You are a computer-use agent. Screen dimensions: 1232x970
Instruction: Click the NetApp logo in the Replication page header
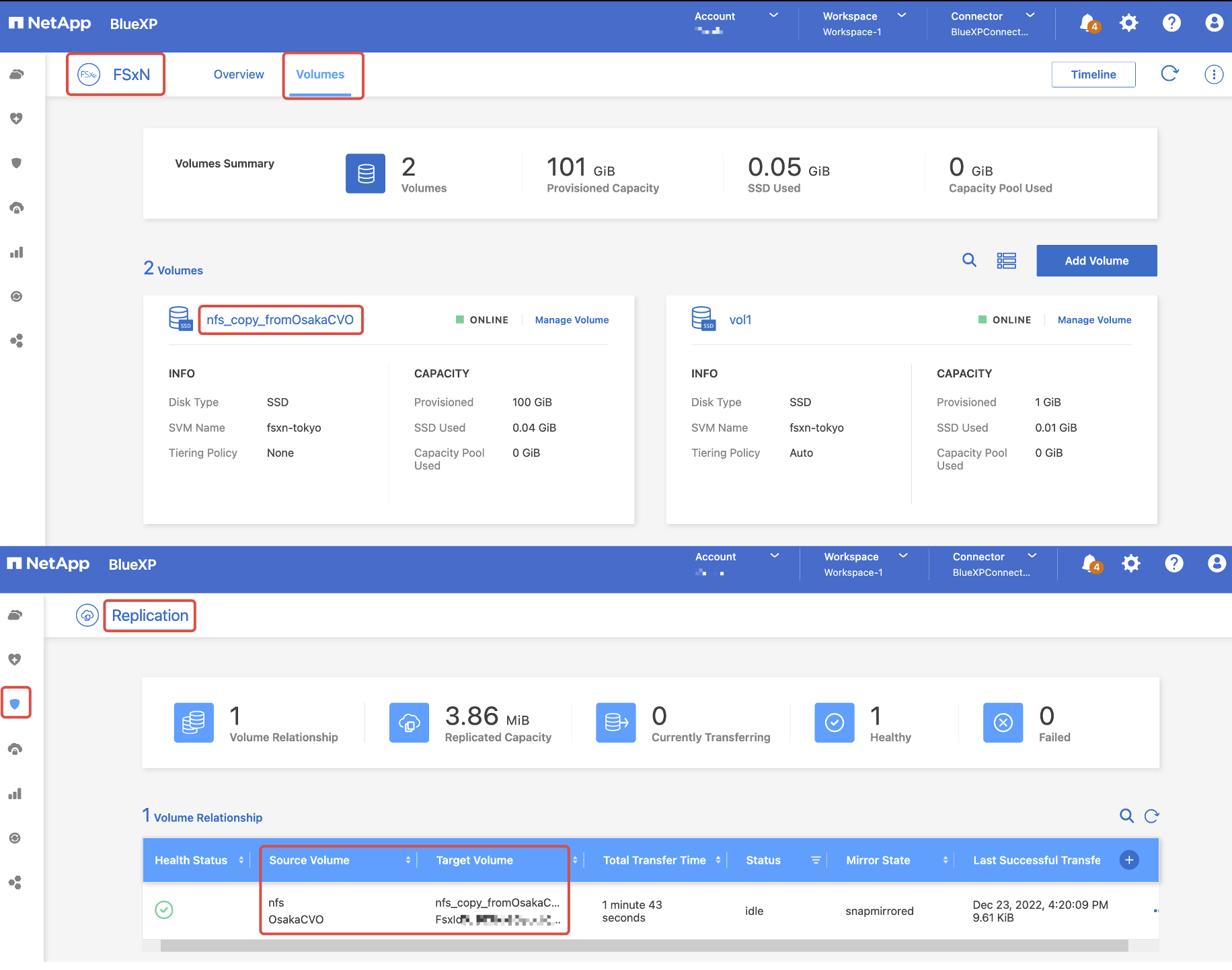coord(48,564)
